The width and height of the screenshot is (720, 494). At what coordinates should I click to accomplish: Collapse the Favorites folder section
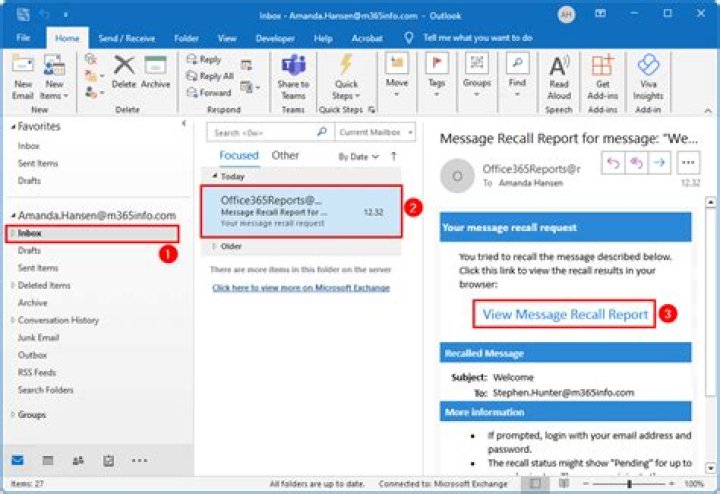12,127
